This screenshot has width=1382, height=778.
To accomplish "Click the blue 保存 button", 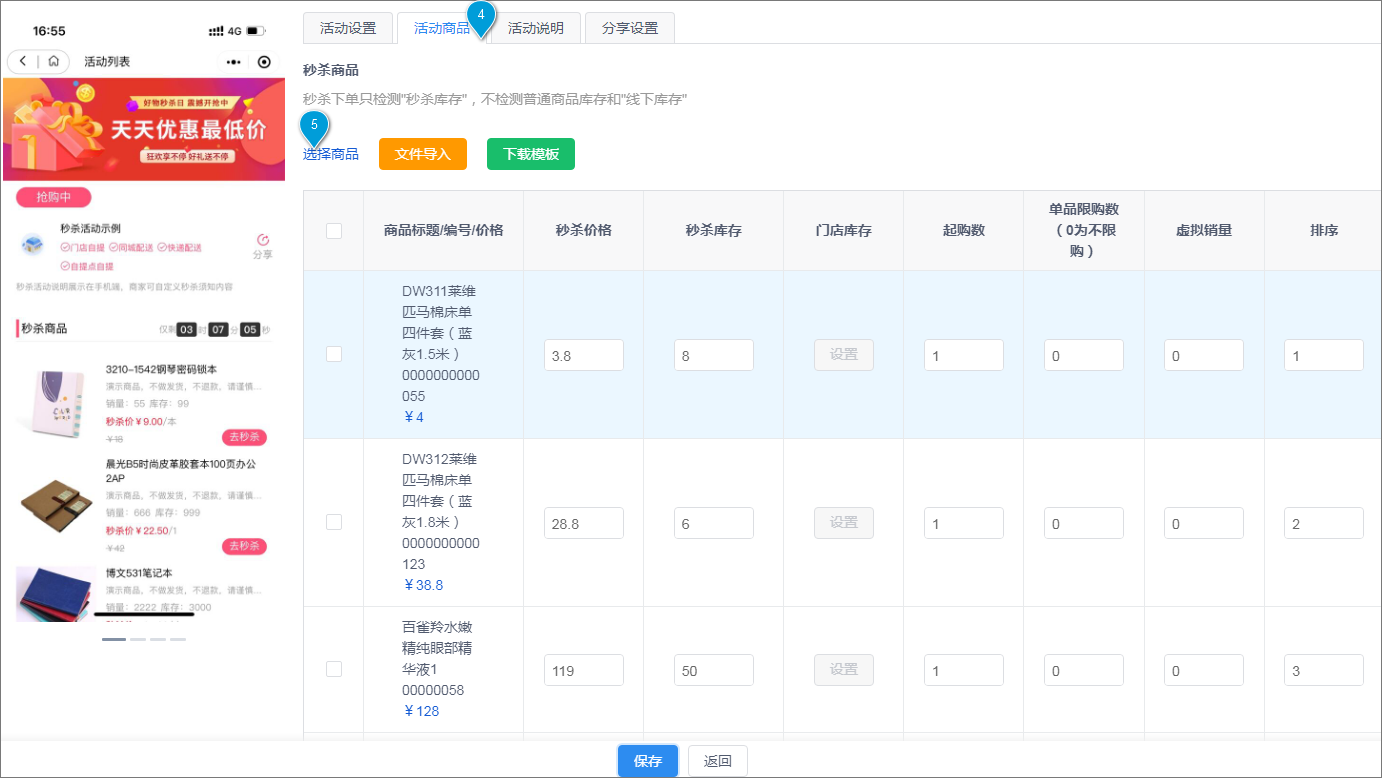I will (648, 761).
